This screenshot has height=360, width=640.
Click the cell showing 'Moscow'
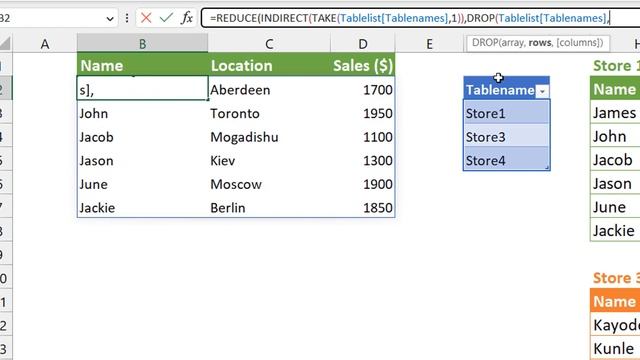tap(269, 184)
